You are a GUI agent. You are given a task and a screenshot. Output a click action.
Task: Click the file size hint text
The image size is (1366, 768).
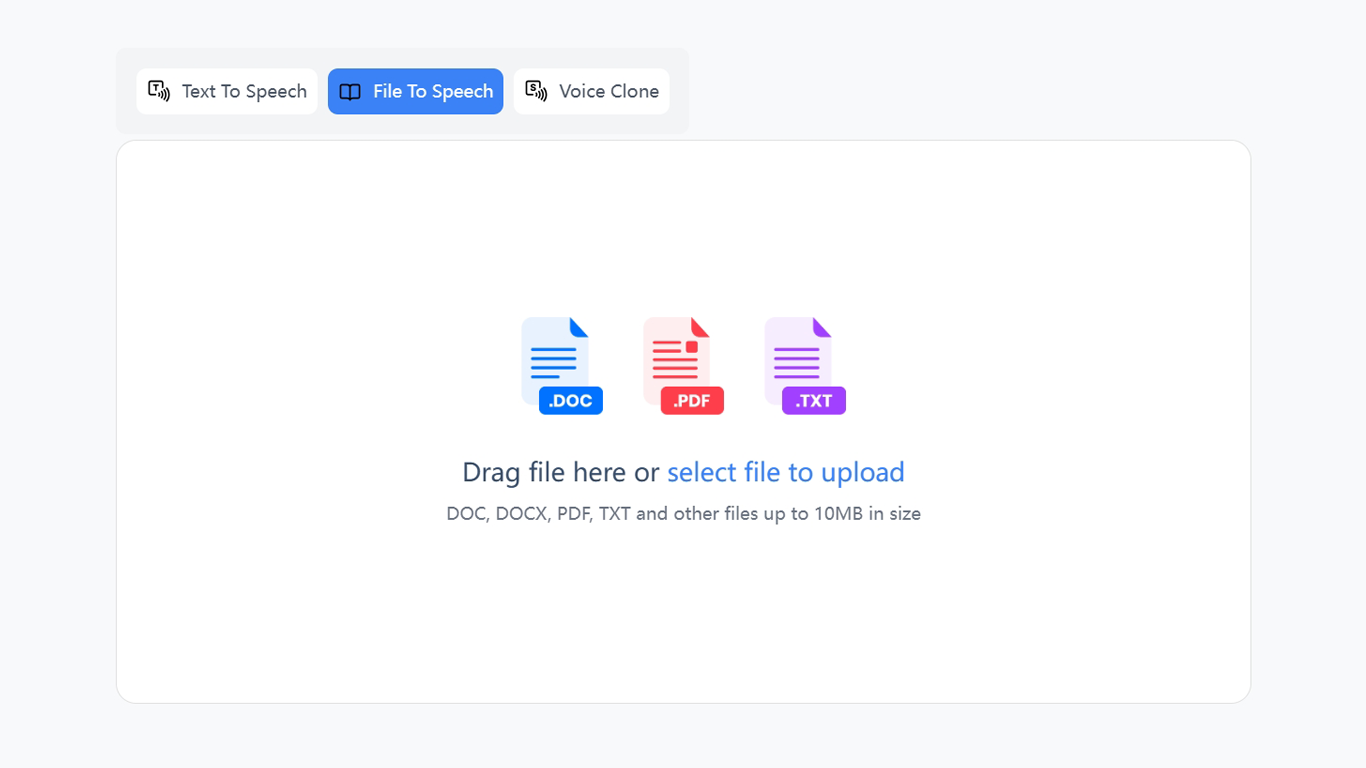pos(683,513)
